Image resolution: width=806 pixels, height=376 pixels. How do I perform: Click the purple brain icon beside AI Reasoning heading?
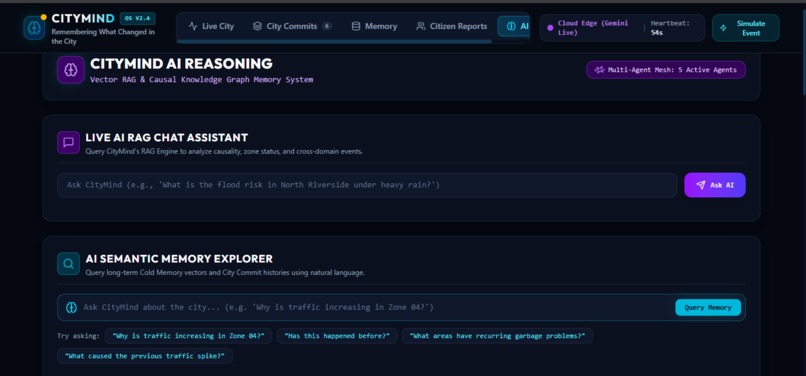[x=71, y=70]
